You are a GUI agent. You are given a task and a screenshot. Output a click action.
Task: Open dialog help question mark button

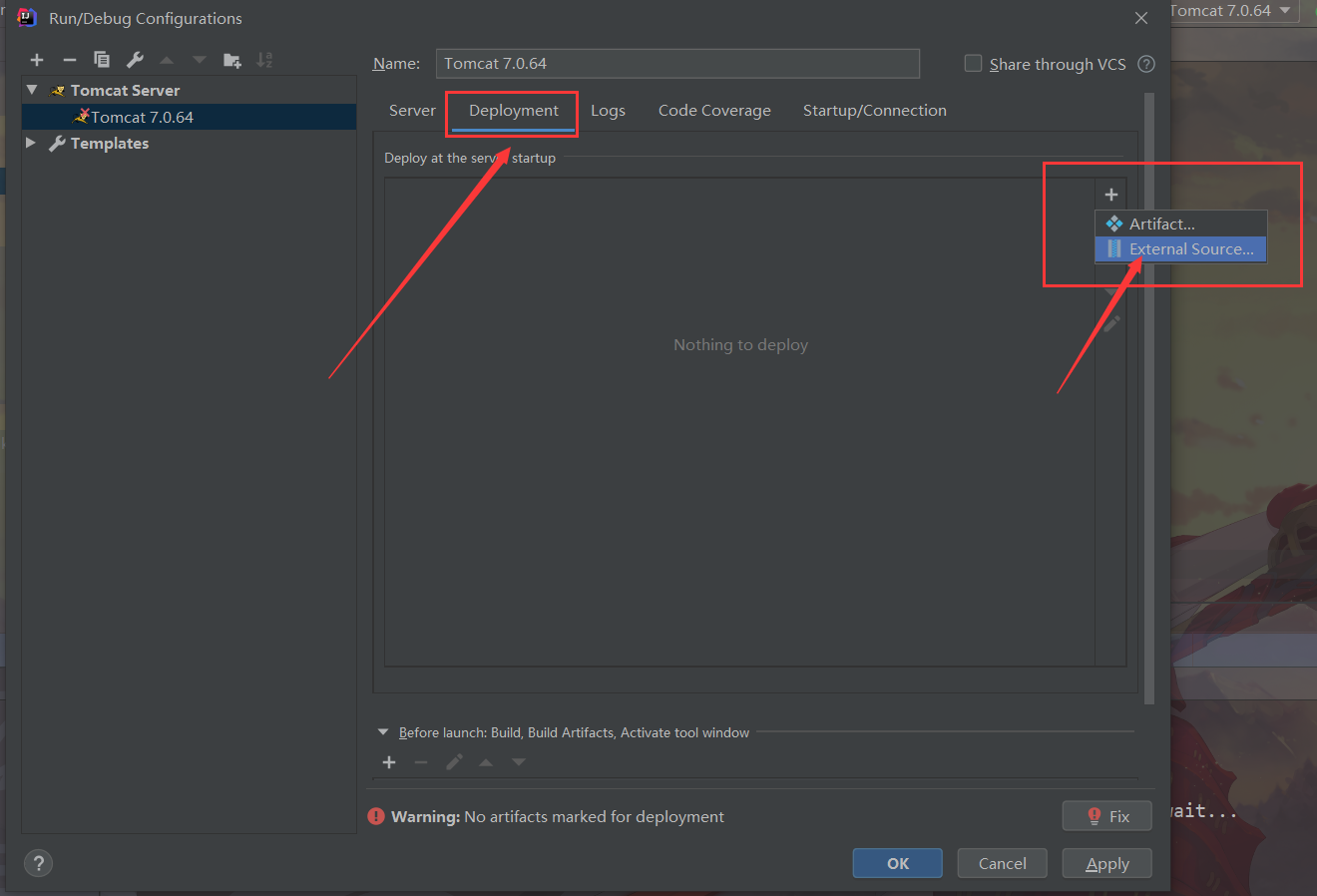[38, 864]
